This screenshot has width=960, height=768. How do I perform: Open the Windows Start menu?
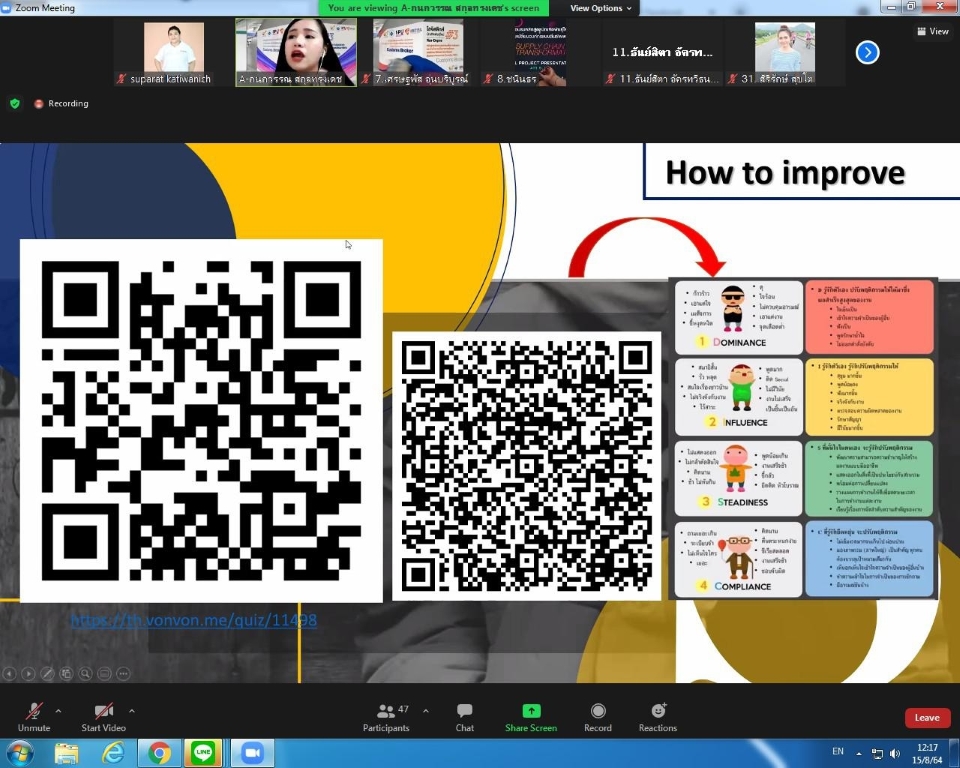coord(18,753)
